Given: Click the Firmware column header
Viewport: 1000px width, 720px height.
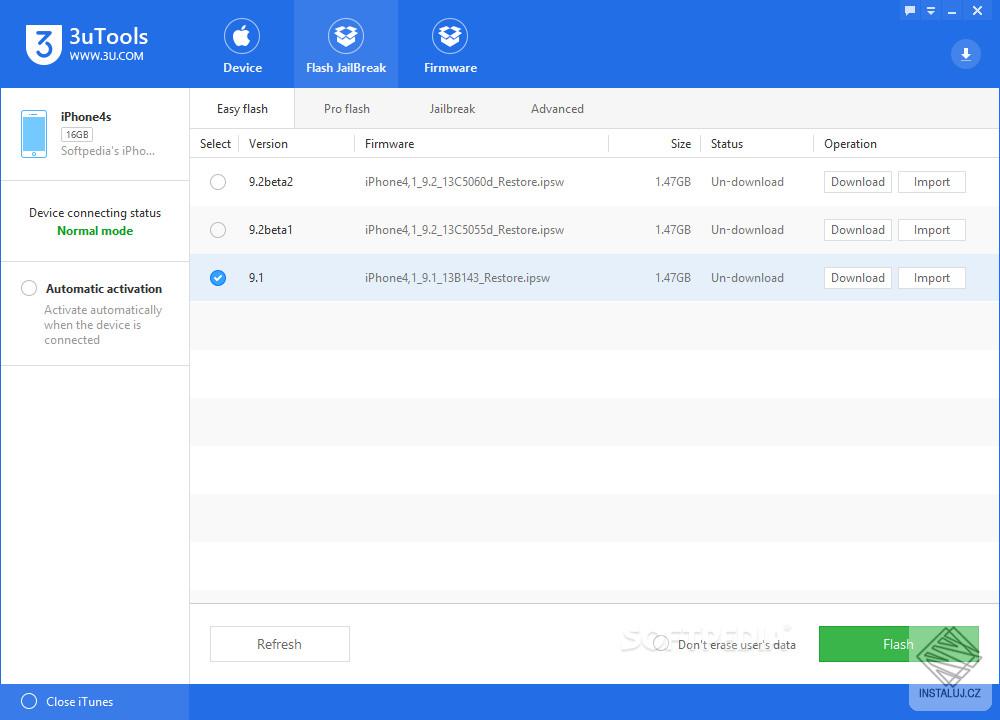Looking at the screenshot, I should 389,143.
